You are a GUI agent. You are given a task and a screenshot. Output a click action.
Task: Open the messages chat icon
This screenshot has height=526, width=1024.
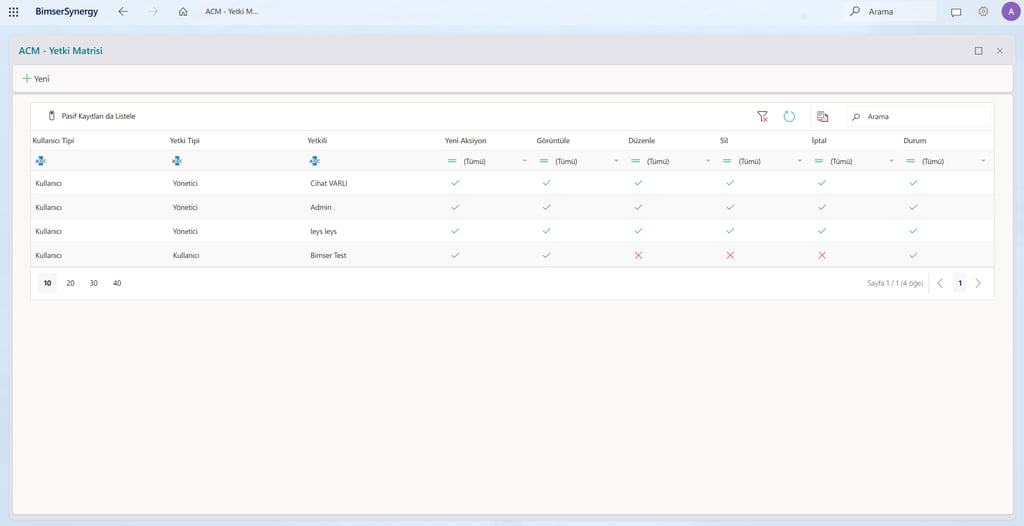point(956,12)
